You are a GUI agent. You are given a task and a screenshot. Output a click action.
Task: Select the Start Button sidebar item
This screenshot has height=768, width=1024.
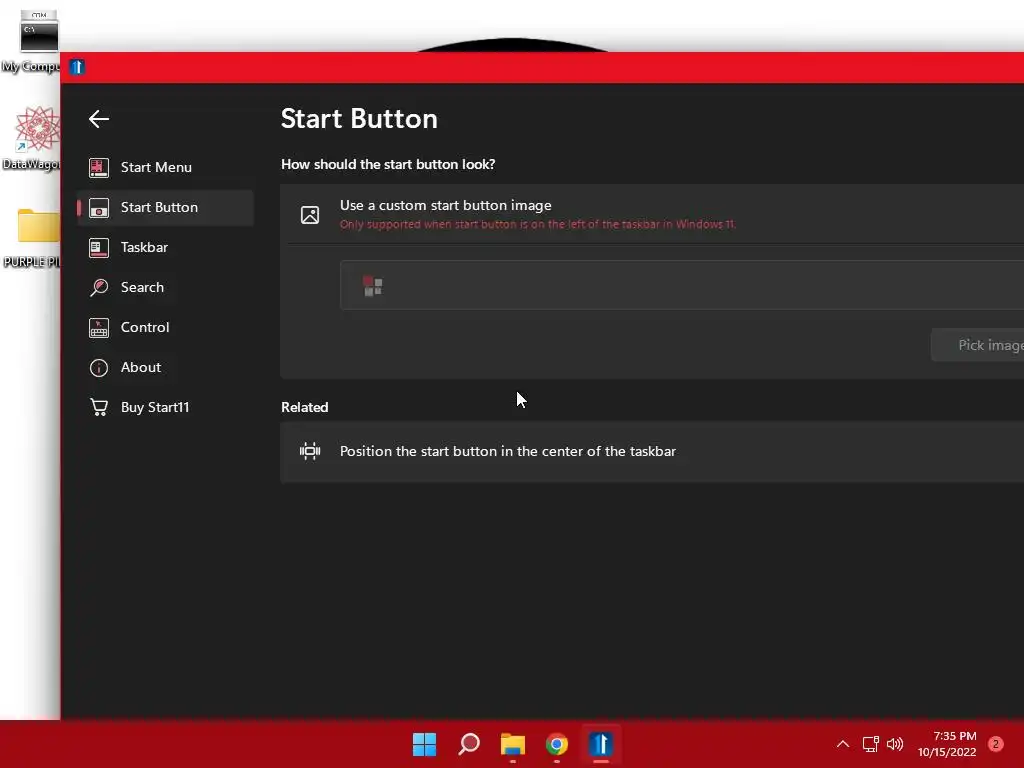coord(165,208)
